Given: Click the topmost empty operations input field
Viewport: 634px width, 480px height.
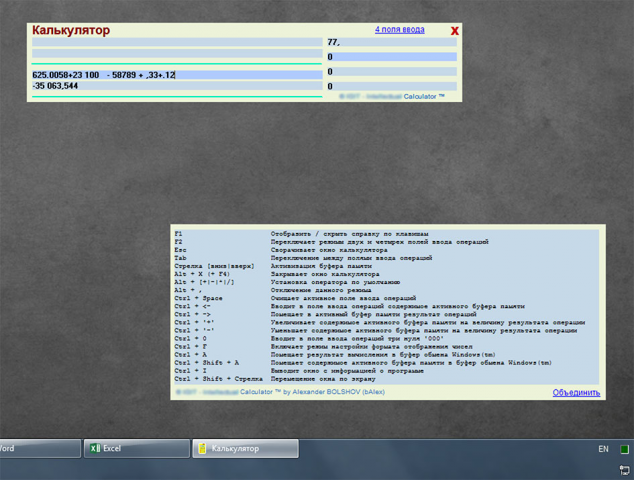Looking at the screenshot, I should (x=177, y=42).
